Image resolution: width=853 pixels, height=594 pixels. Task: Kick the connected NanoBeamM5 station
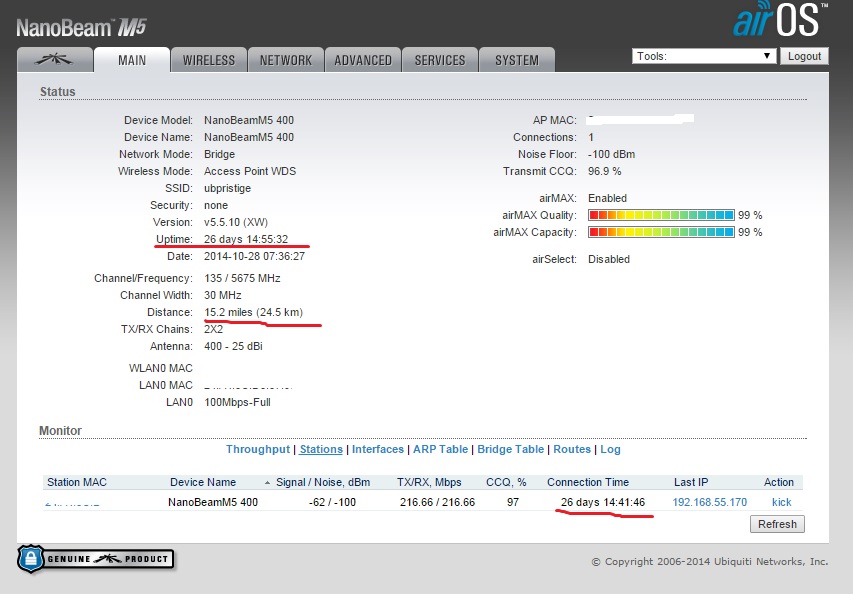(782, 502)
